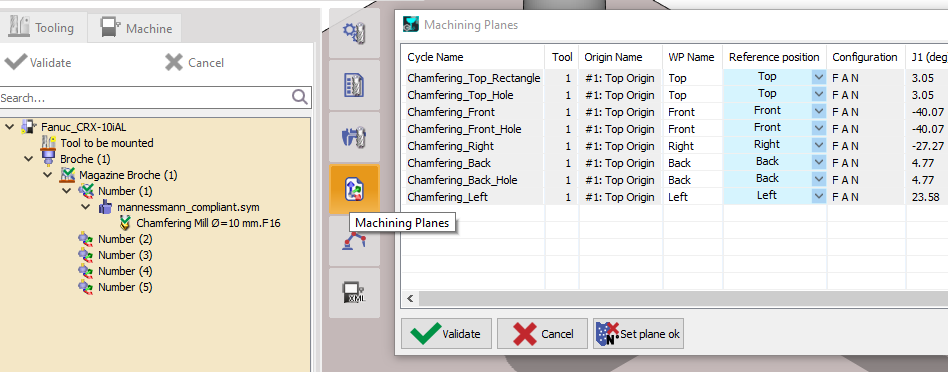Viewport: 948px width, 372px height.
Task: Click the WP Name column header
Action: [x=692, y=57]
